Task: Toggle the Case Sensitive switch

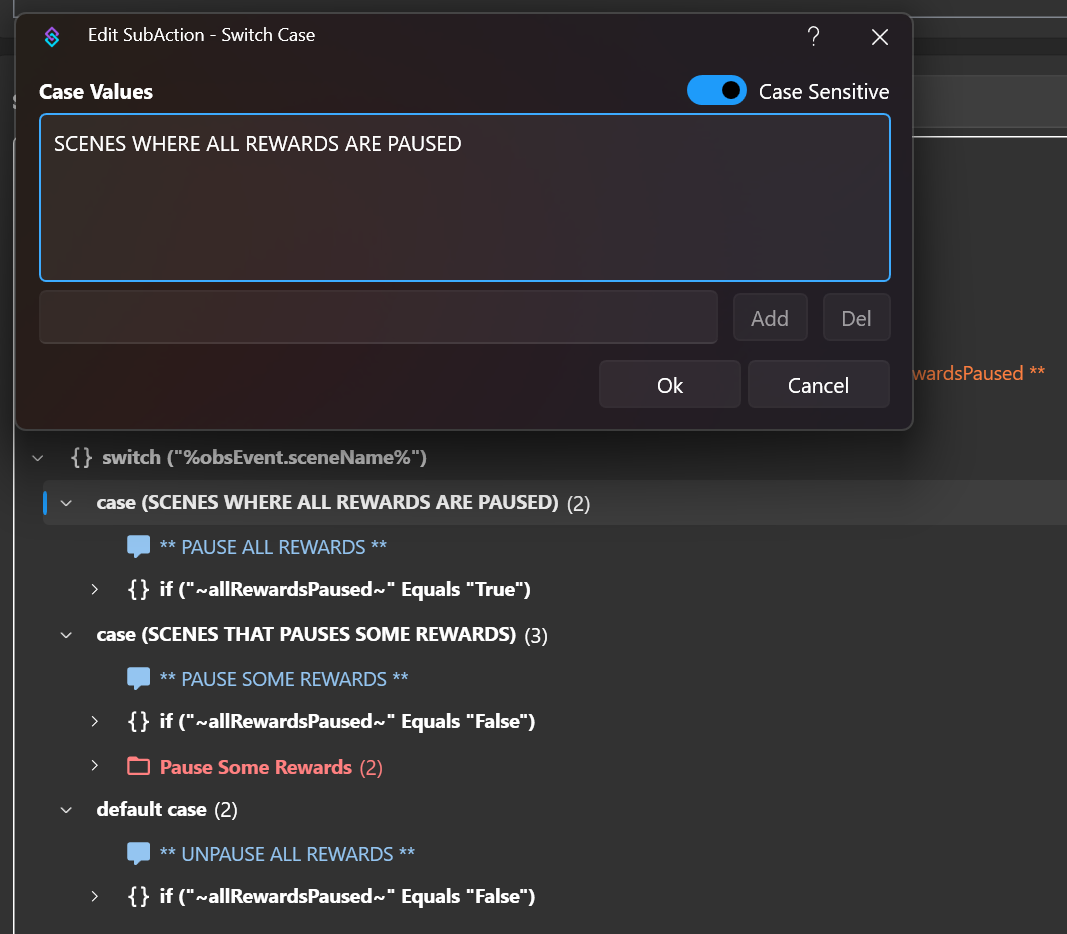Action: pyautogui.click(x=716, y=91)
